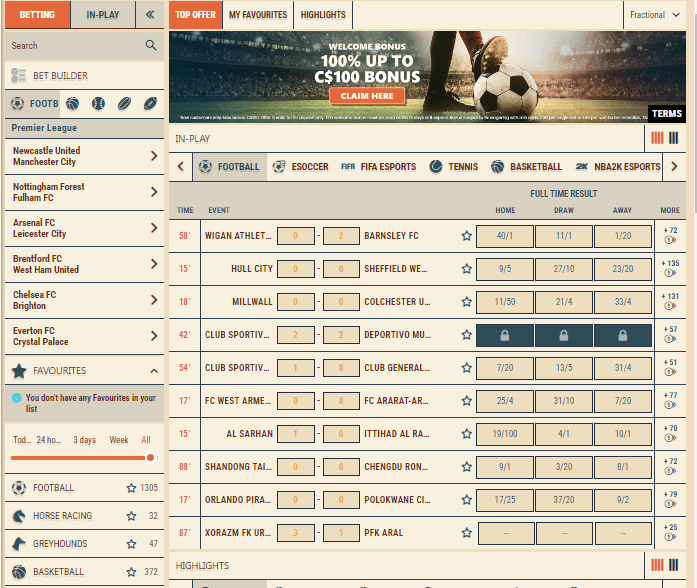
Task: Click locked Home odds for Deportivo match
Action: pos(505,335)
